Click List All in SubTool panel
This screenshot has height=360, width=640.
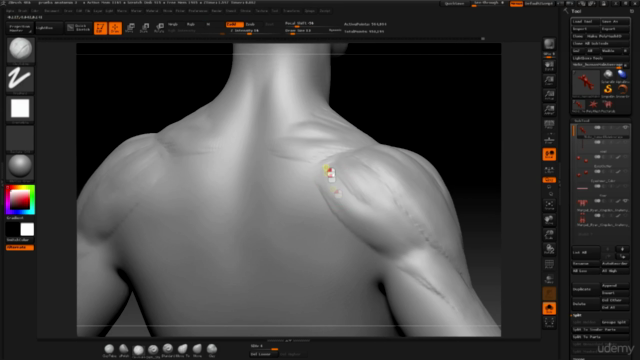585,252
